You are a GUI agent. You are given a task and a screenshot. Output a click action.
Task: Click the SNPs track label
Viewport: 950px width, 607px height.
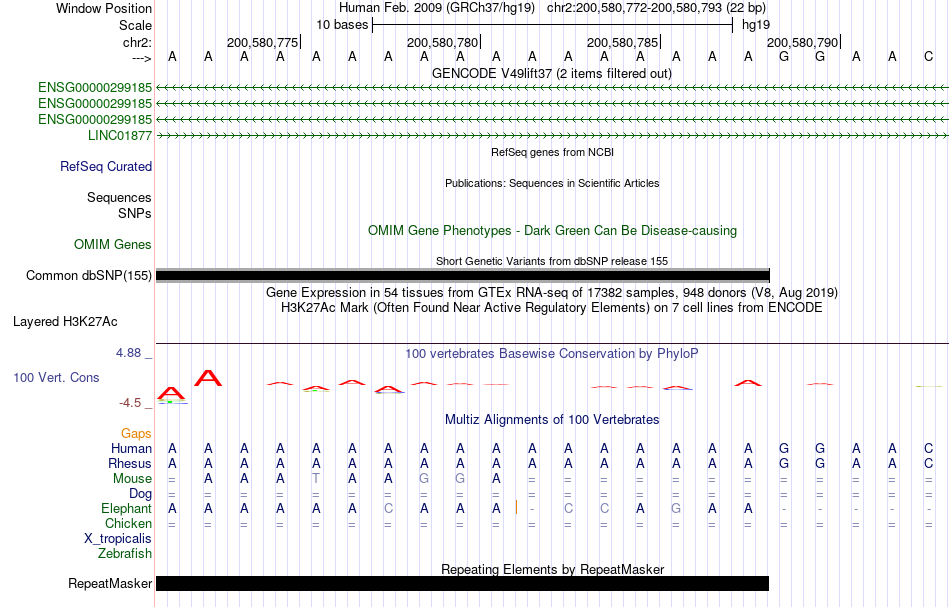135,213
